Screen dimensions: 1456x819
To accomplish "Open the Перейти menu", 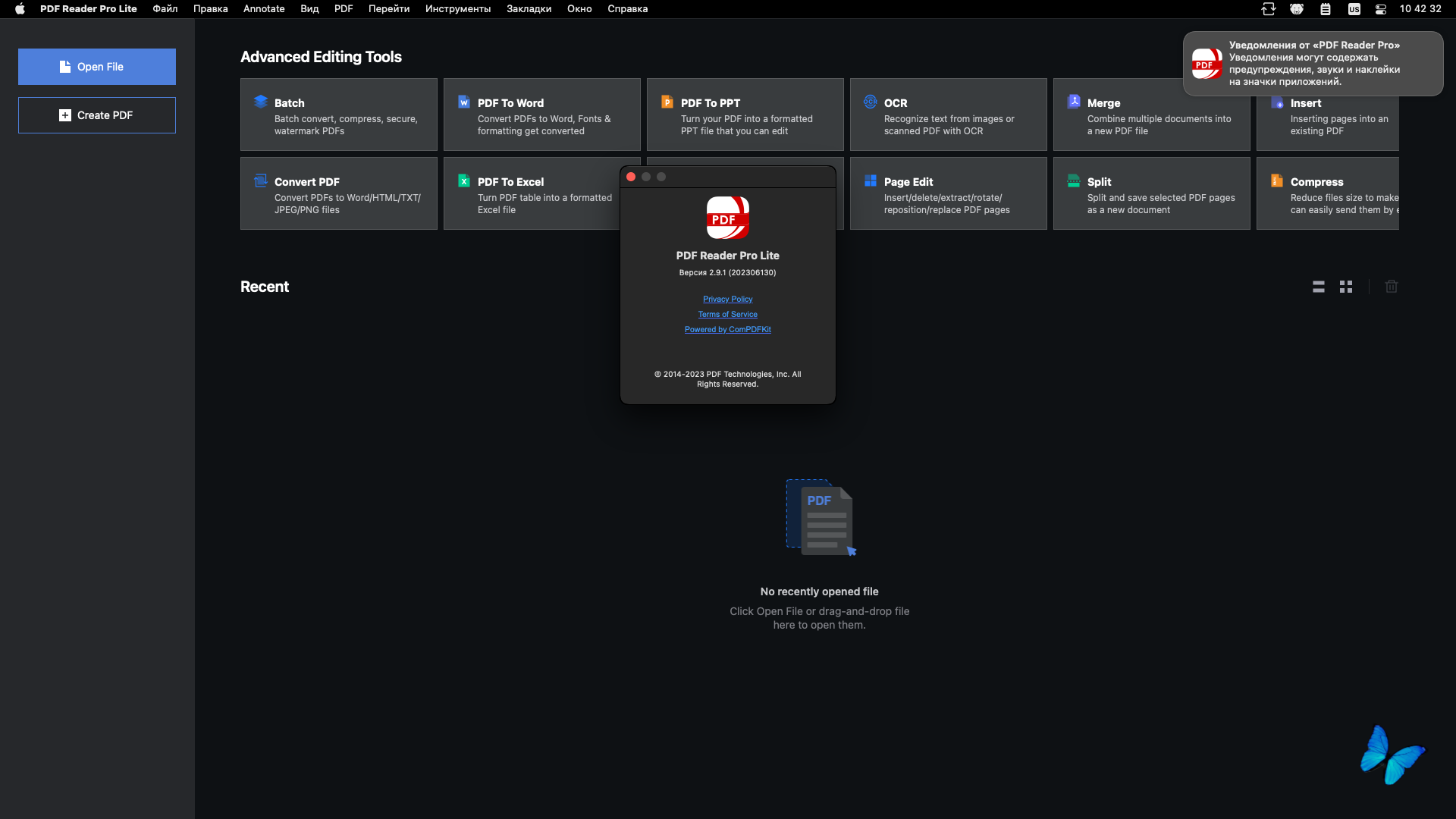I will (389, 9).
